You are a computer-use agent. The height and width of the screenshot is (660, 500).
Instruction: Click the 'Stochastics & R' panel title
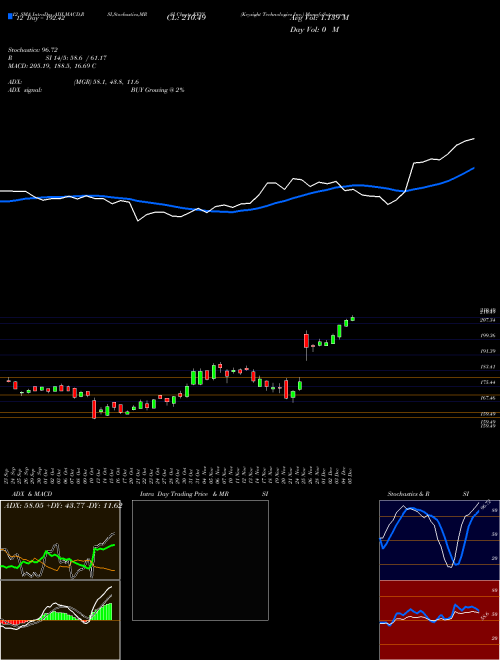(x=409, y=494)
